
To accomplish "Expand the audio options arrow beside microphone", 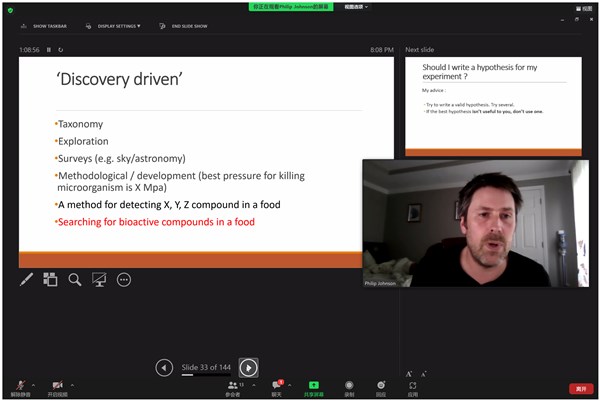I will click(x=32, y=384).
